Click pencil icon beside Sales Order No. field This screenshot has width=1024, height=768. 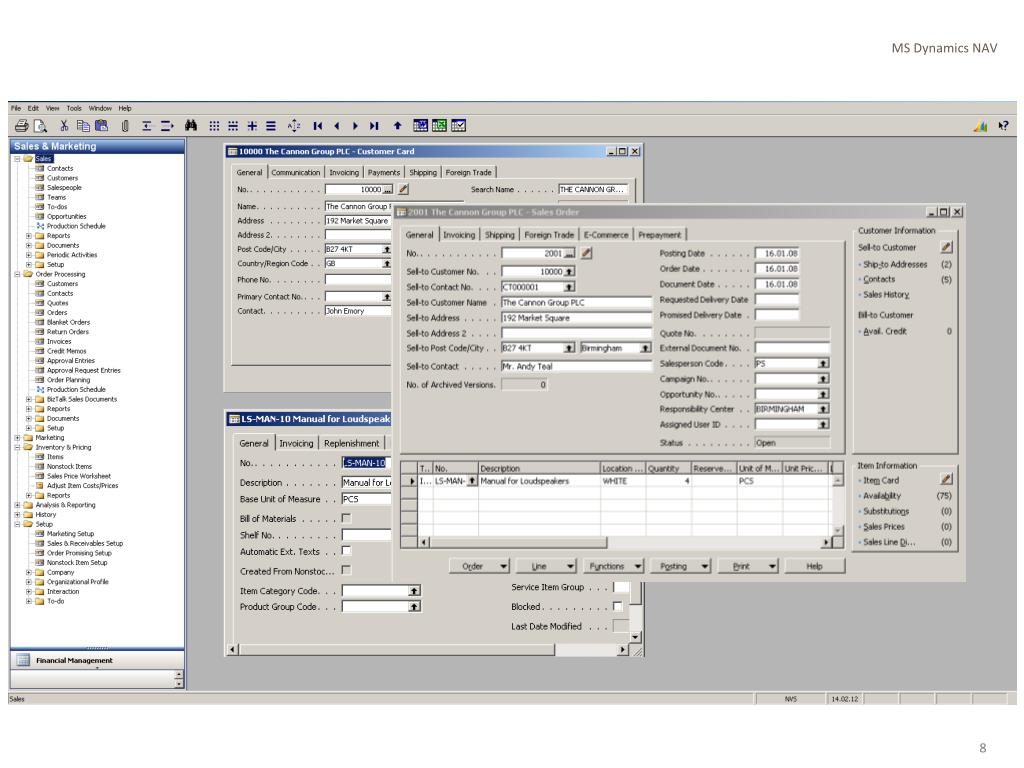[x=586, y=253]
